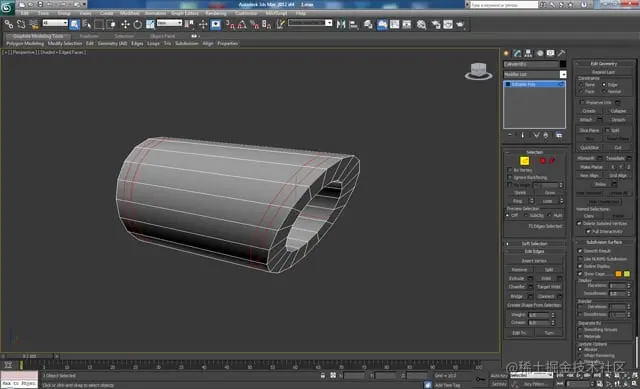Open the Render Setup dialog icon

(x=436, y=24)
